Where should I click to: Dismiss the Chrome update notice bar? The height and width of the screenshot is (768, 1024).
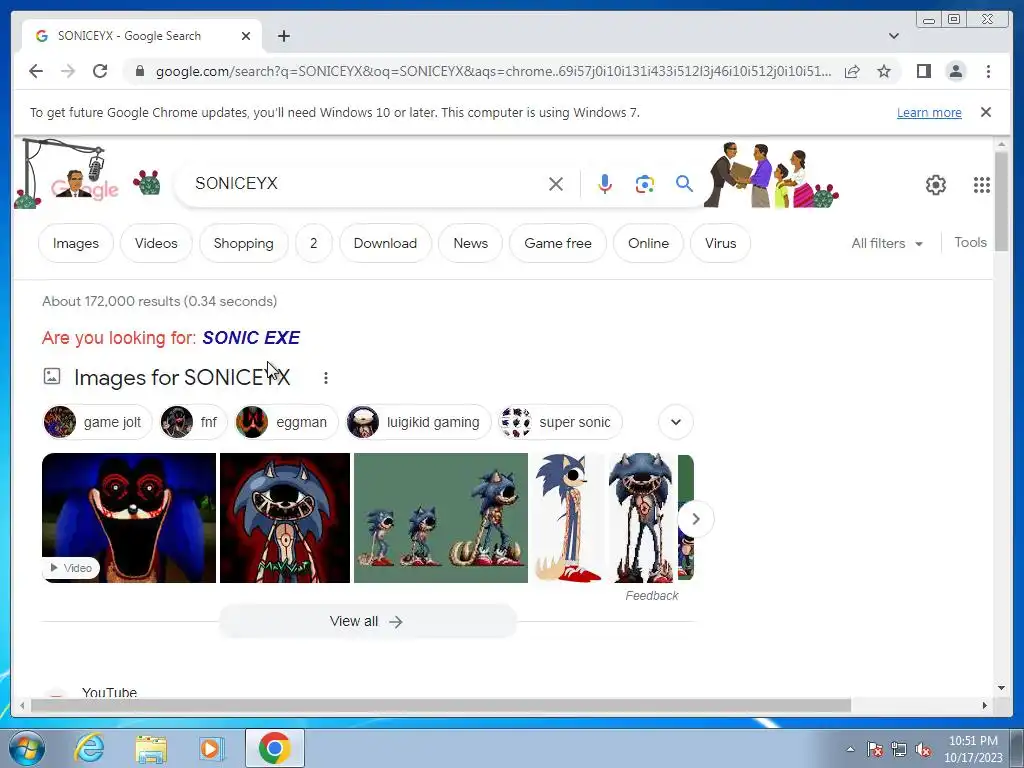[x=985, y=112]
